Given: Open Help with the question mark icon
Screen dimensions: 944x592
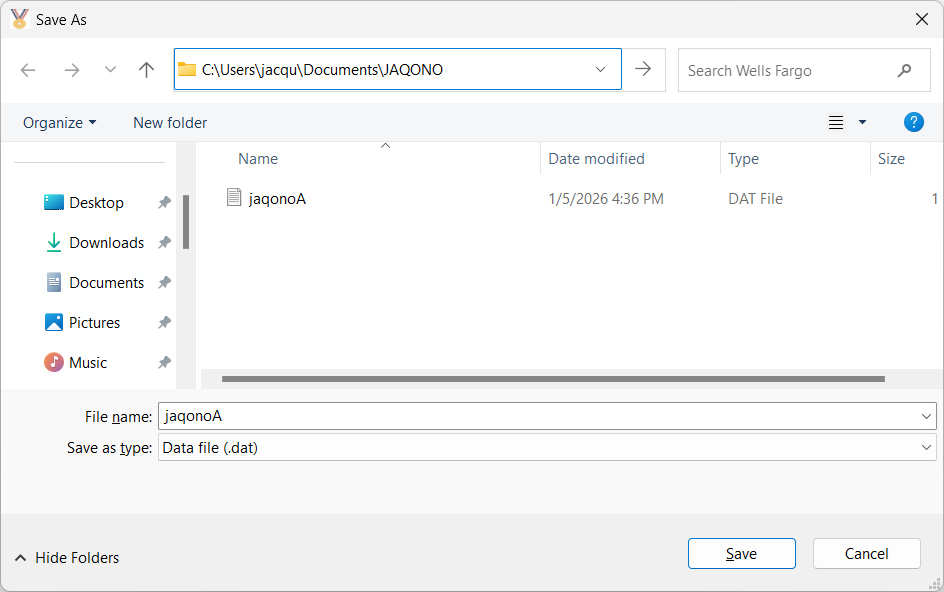Looking at the screenshot, I should pos(913,122).
